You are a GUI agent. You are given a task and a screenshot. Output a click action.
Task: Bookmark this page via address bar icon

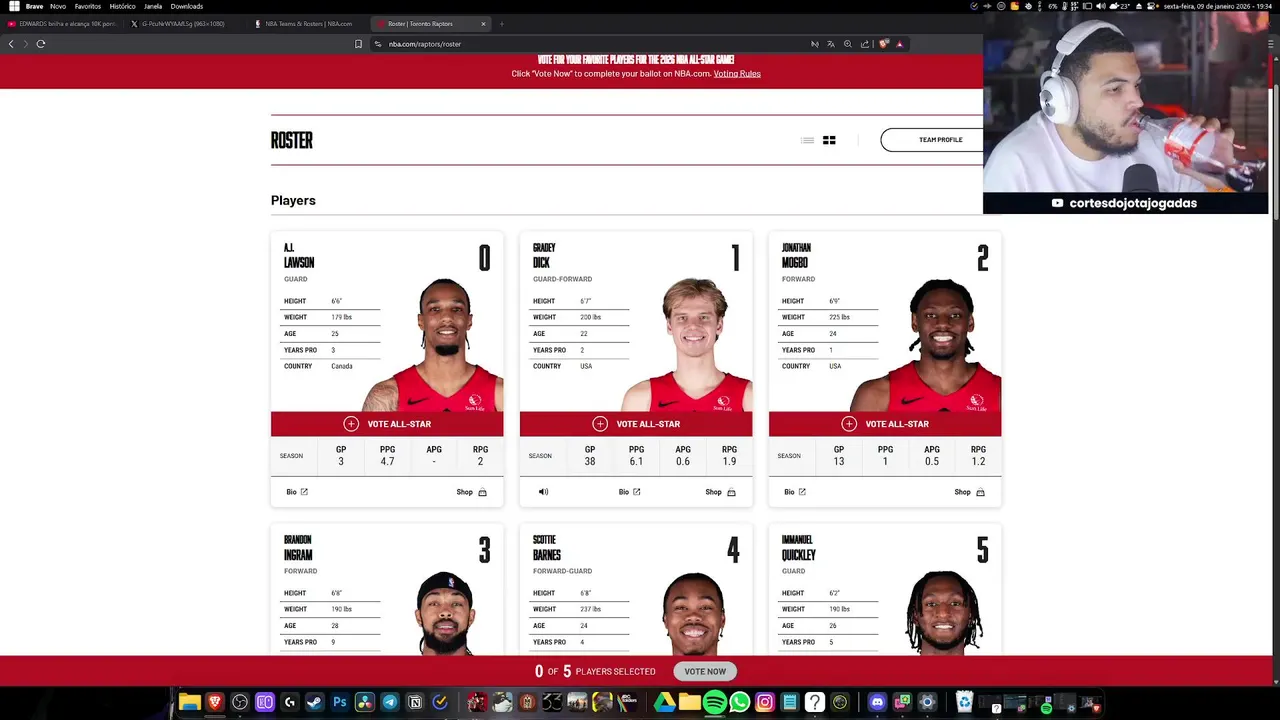click(358, 44)
